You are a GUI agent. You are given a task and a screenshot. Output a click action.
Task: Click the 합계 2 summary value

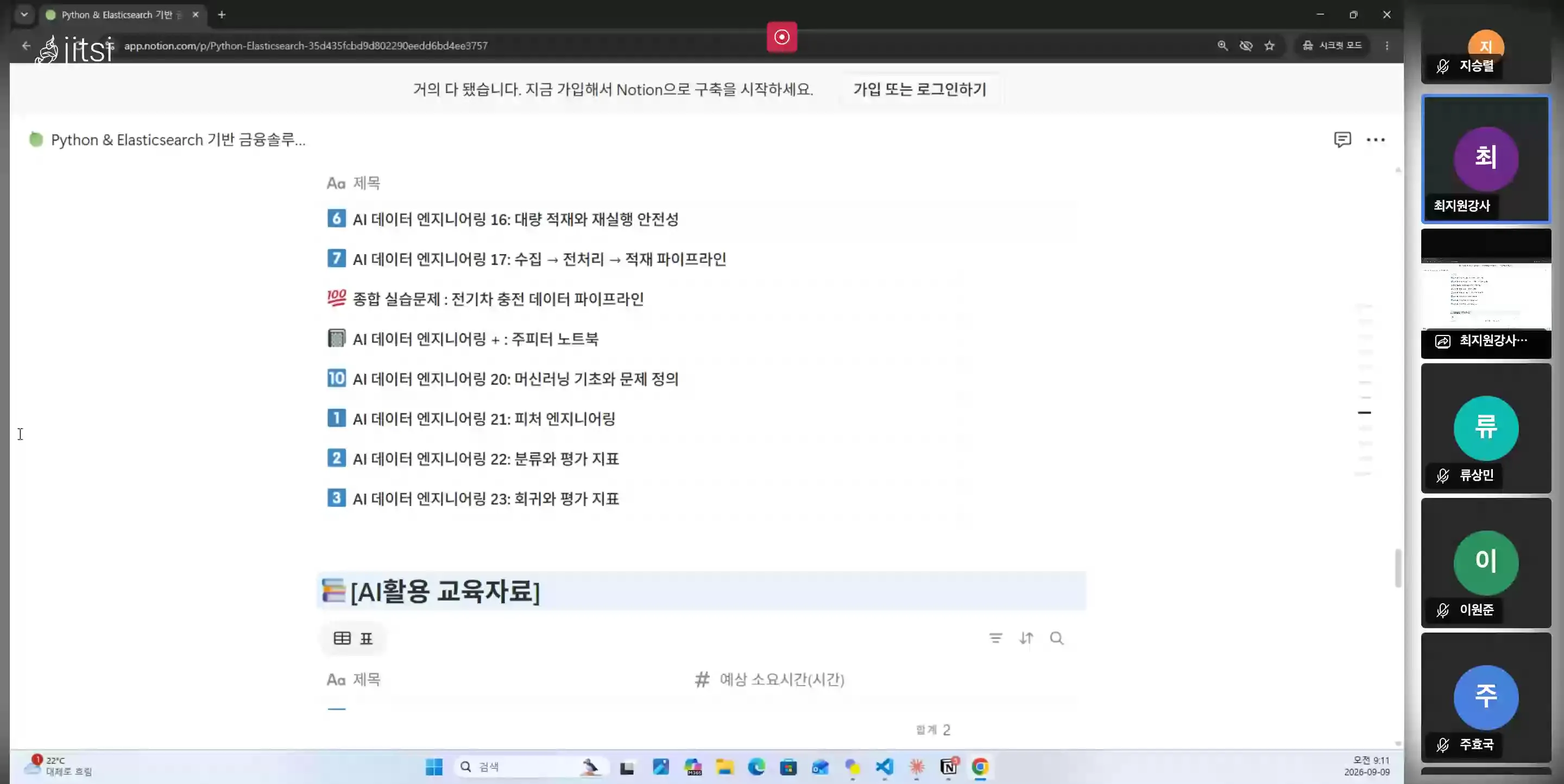[x=933, y=729]
